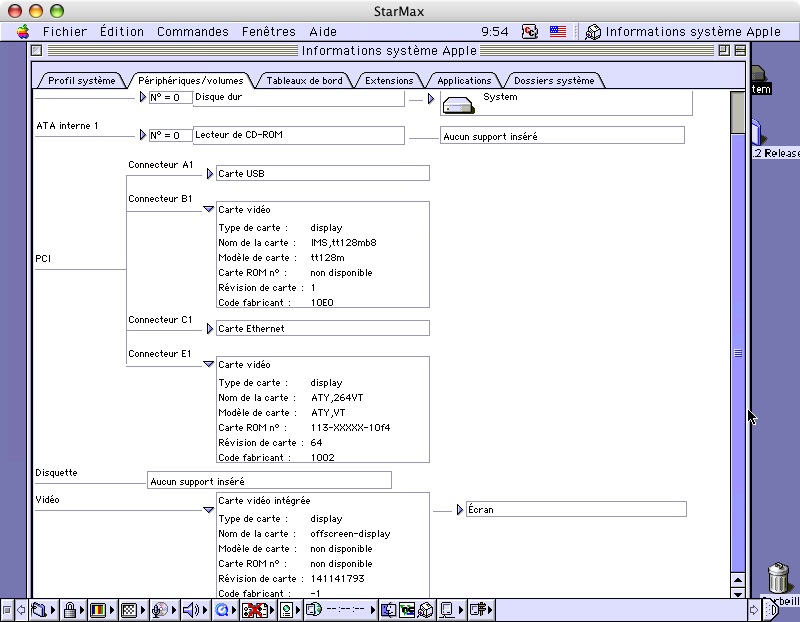Click the 113-XXXXX-10f4 ROM number value
Image resolution: width=800 pixels, height=622 pixels.
pos(351,428)
